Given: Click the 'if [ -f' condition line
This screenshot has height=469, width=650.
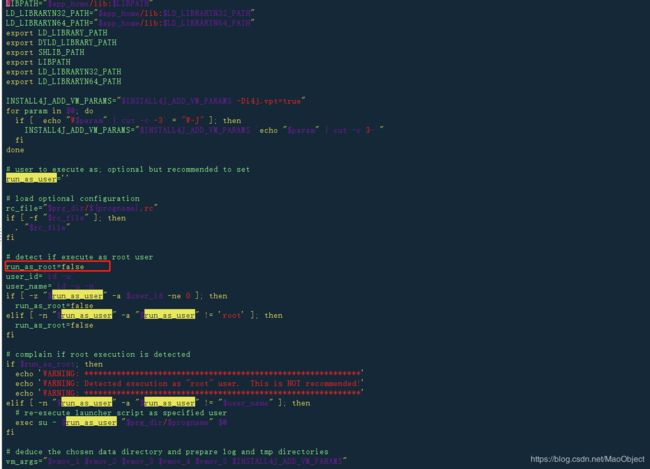Looking at the screenshot, I should tap(66, 218).
